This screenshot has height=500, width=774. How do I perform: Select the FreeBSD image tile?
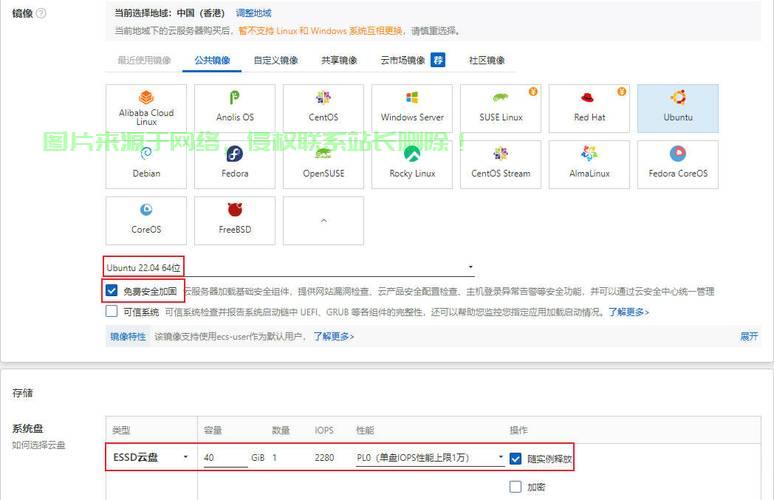tap(234, 221)
